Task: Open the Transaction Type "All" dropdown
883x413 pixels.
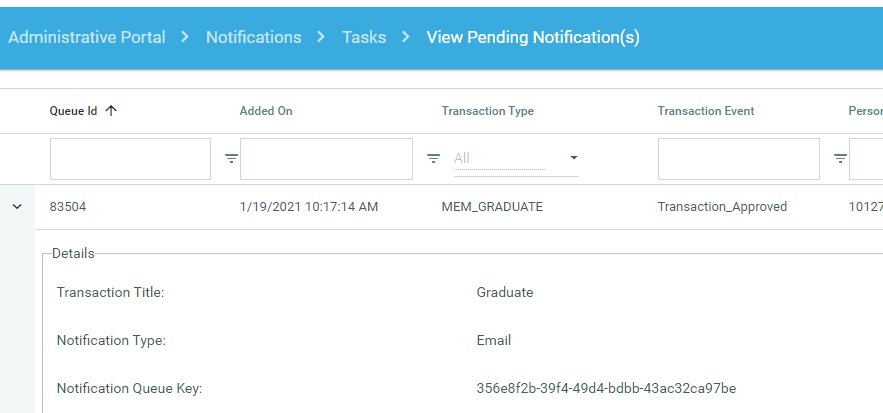Action: (516, 158)
